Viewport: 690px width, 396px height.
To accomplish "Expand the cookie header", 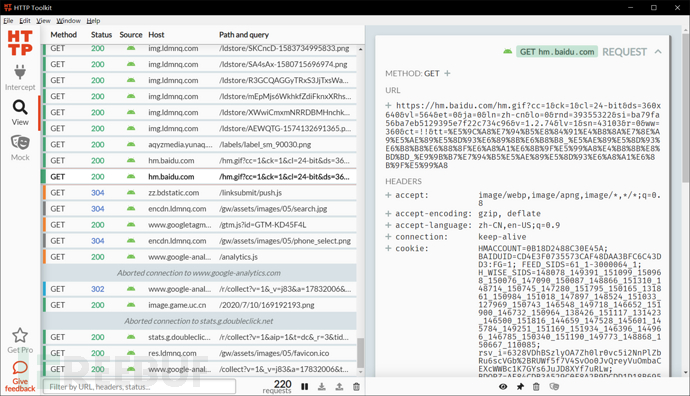I will click(389, 248).
